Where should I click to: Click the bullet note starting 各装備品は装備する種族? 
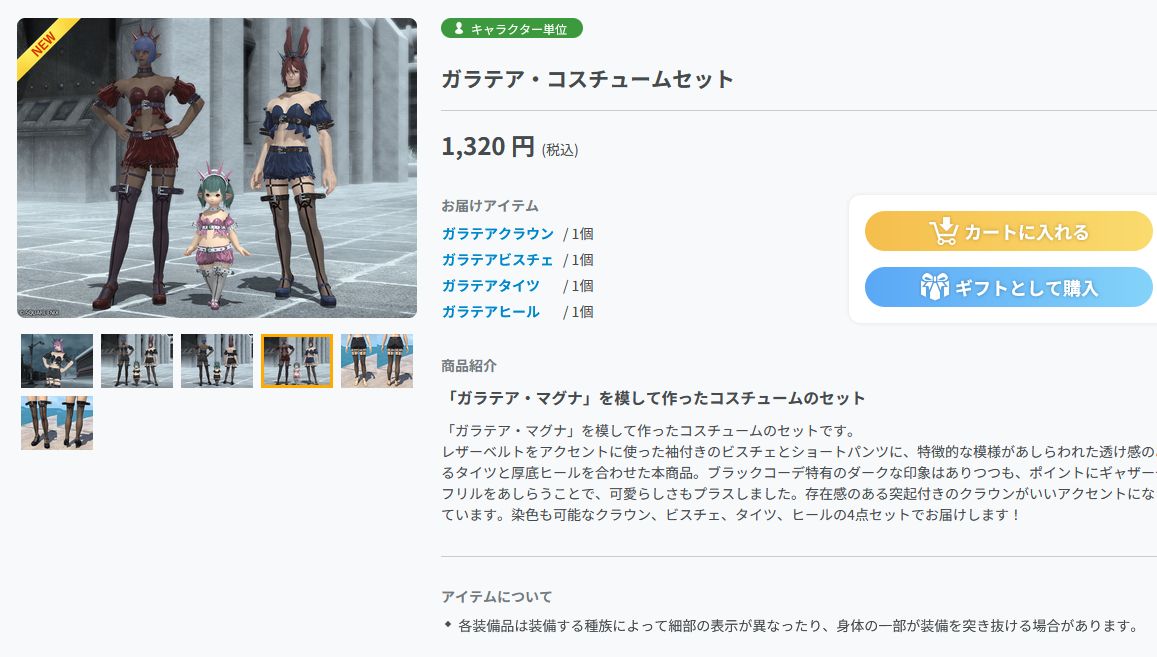pyautogui.click(x=798, y=626)
